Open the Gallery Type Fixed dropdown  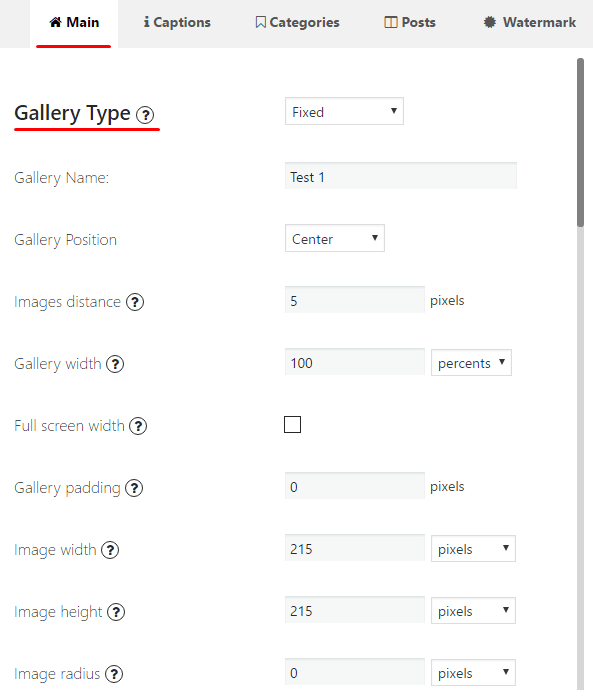point(345,111)
